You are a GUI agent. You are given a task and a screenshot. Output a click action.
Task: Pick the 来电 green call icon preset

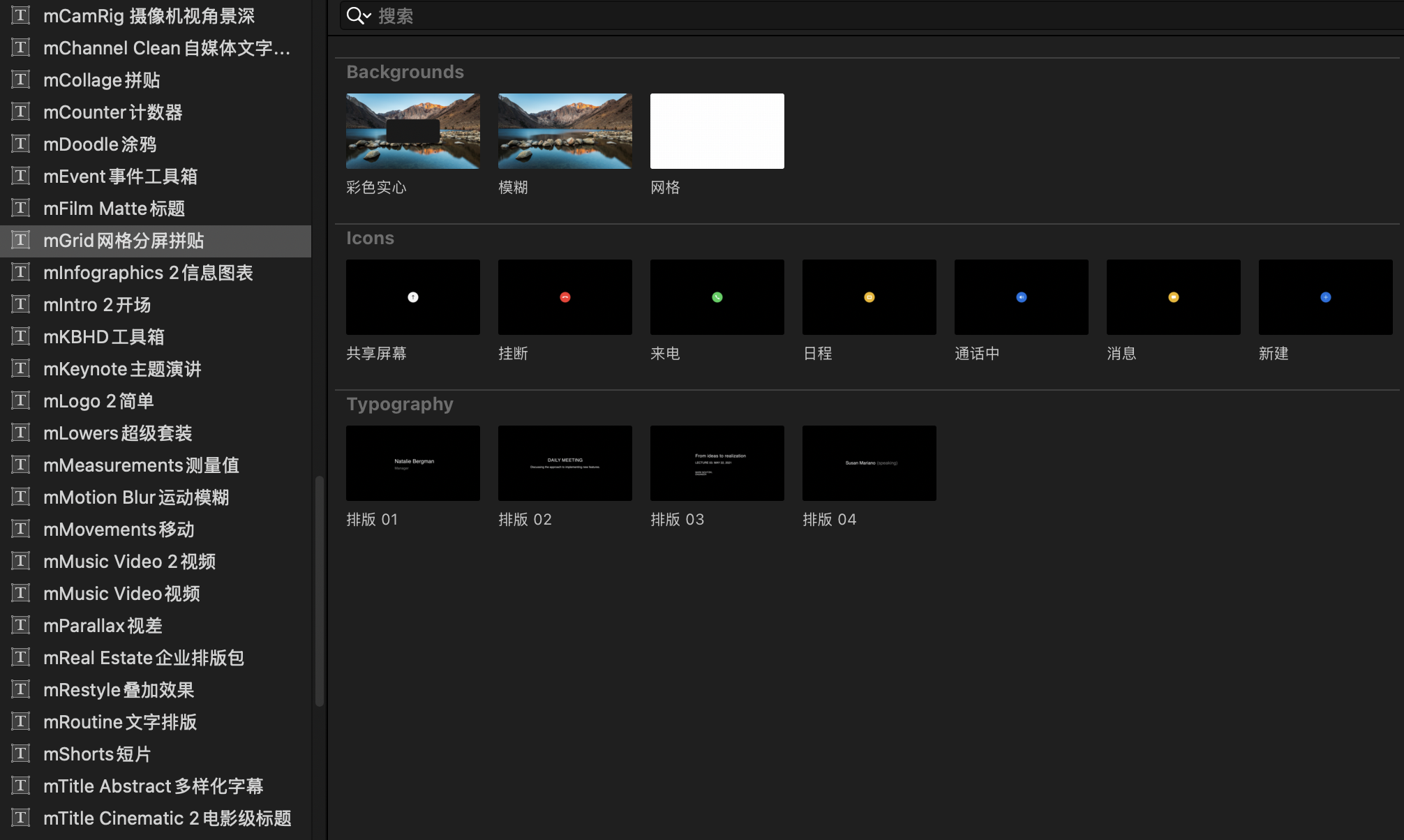click(x=717, y=297)
